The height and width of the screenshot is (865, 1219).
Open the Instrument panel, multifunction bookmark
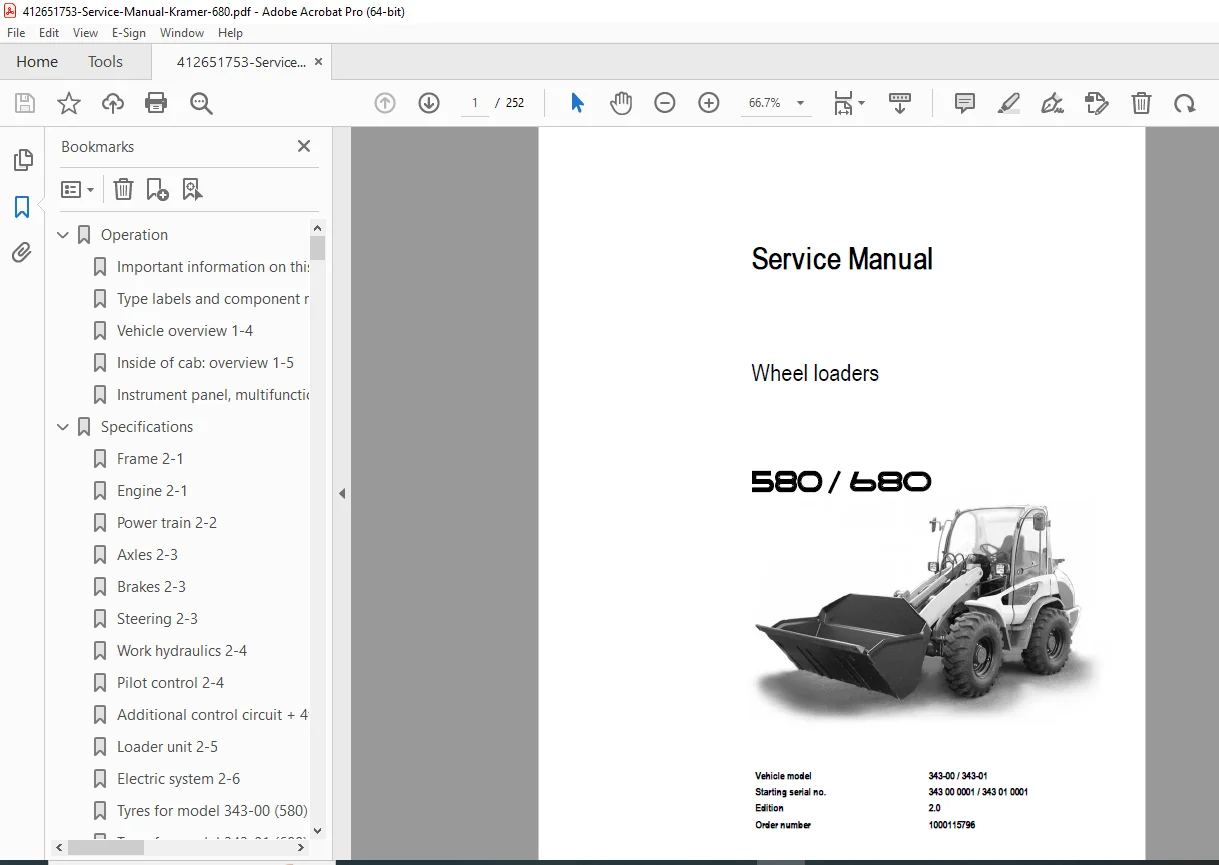click(x=213, y=395)
